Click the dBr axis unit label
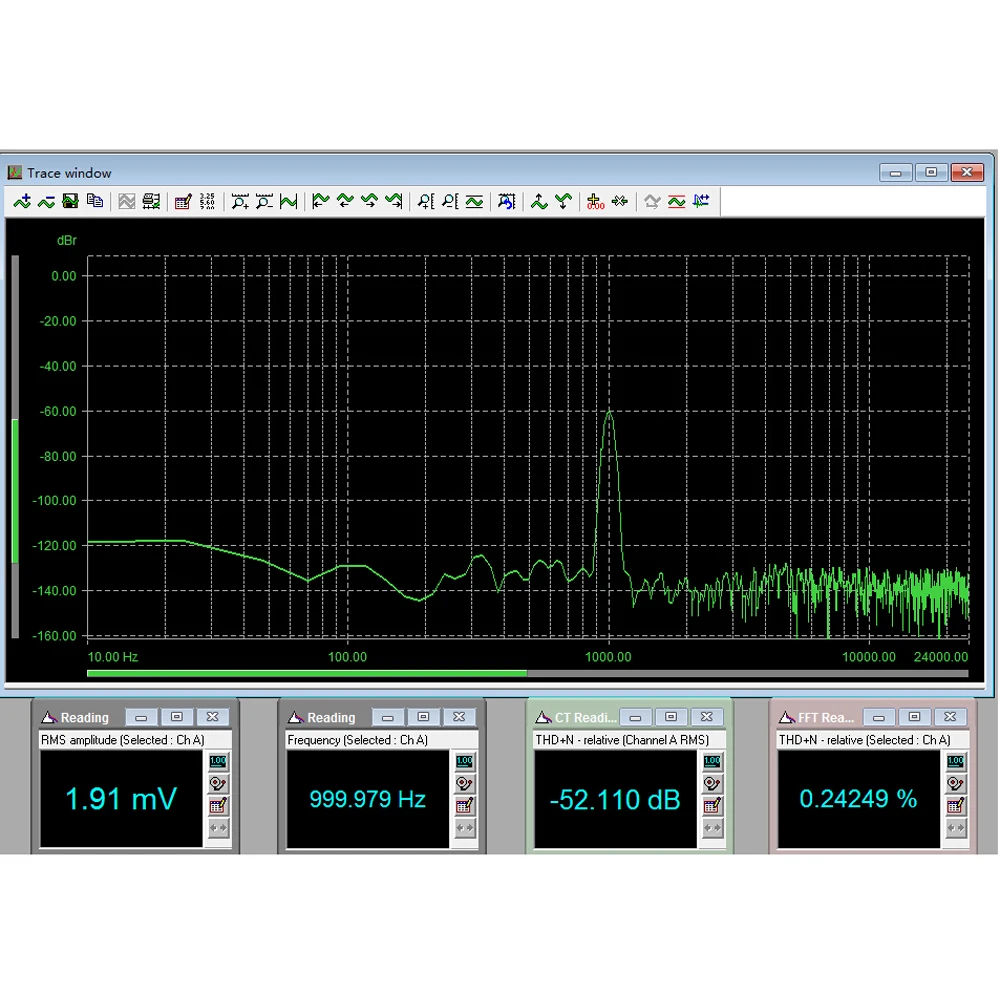The image size is (1000, 1000). (67, 240)
